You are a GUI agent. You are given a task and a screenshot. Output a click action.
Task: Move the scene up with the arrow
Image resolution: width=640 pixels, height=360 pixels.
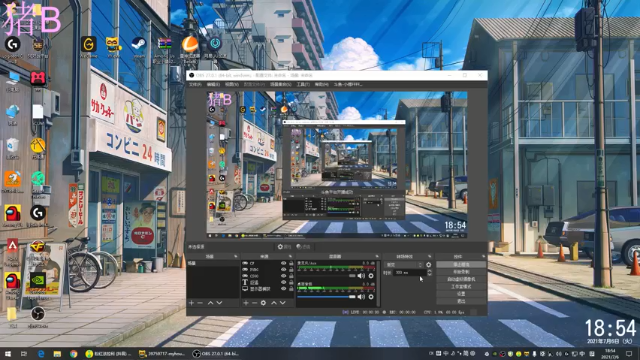[x=210, y=303]
